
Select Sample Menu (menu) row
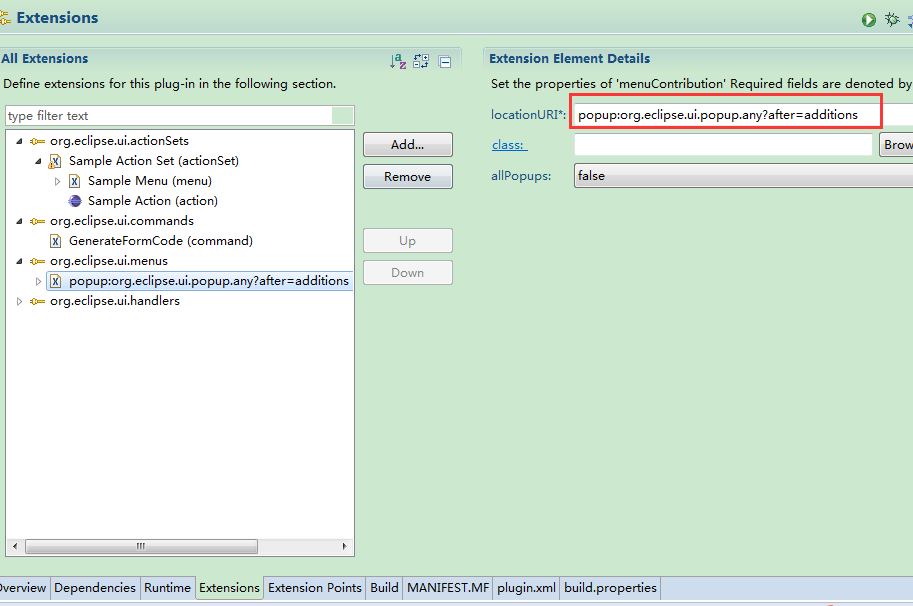click(x=150, y=181)
